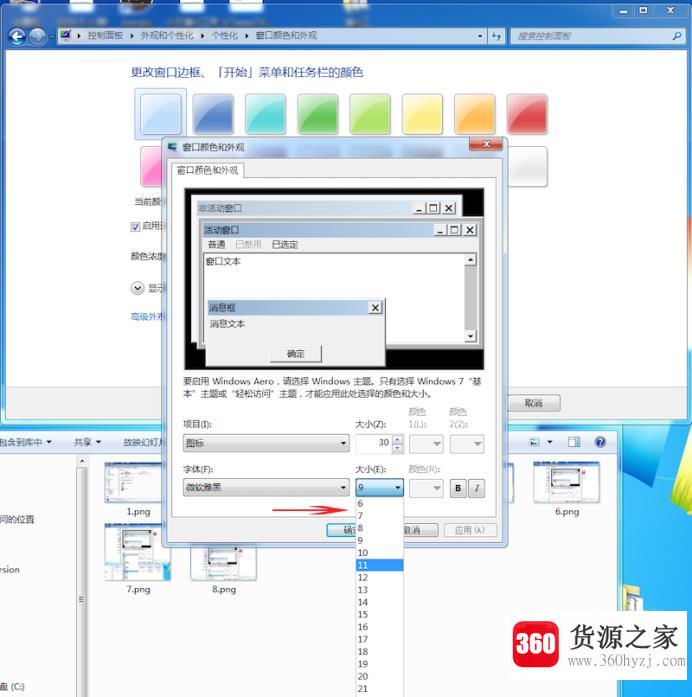Open the address bar history dropdown arrow
The height and width of the screenshot is (697, 692).
click(480, 36)
